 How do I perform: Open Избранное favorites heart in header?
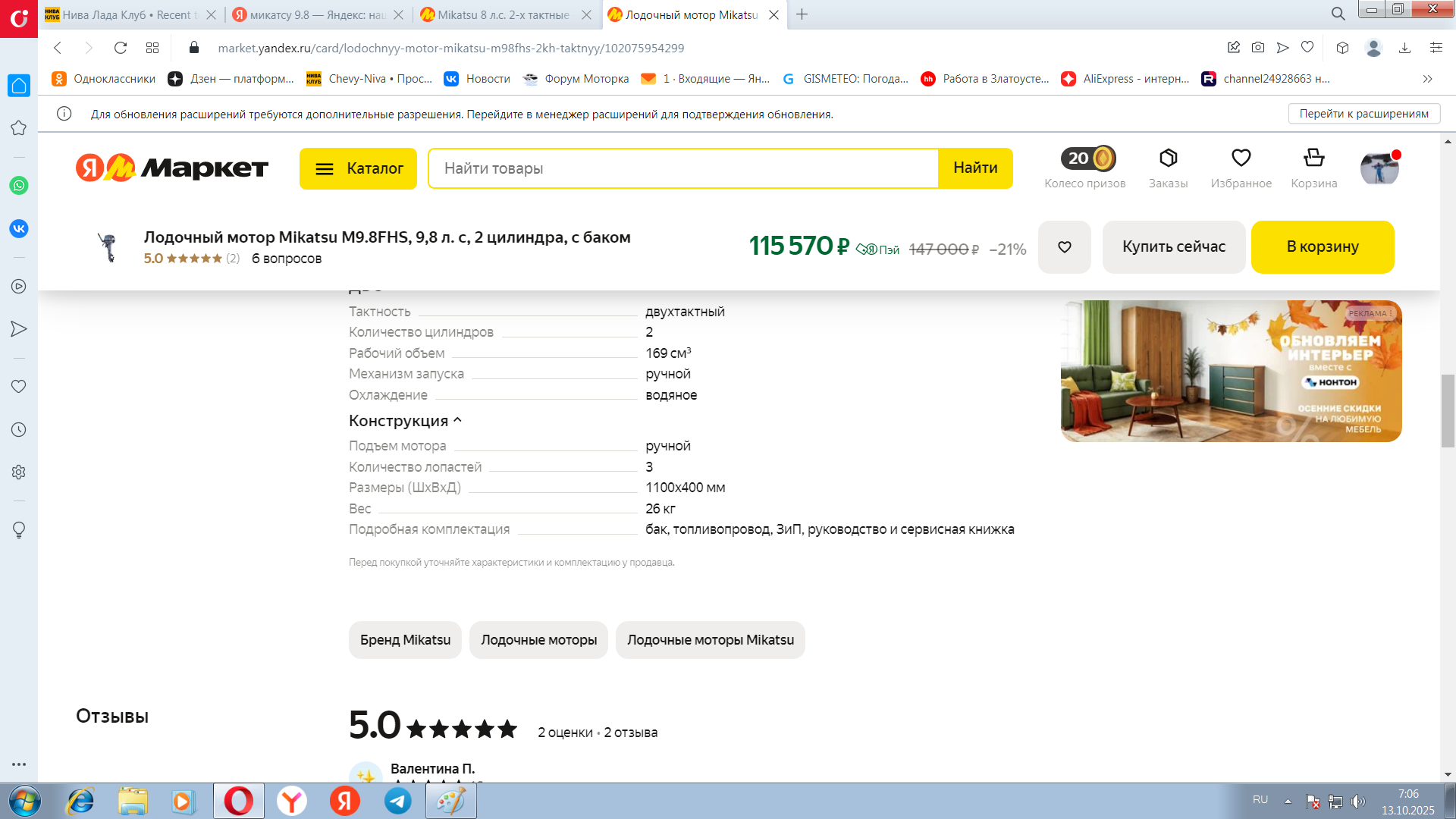1241,158
